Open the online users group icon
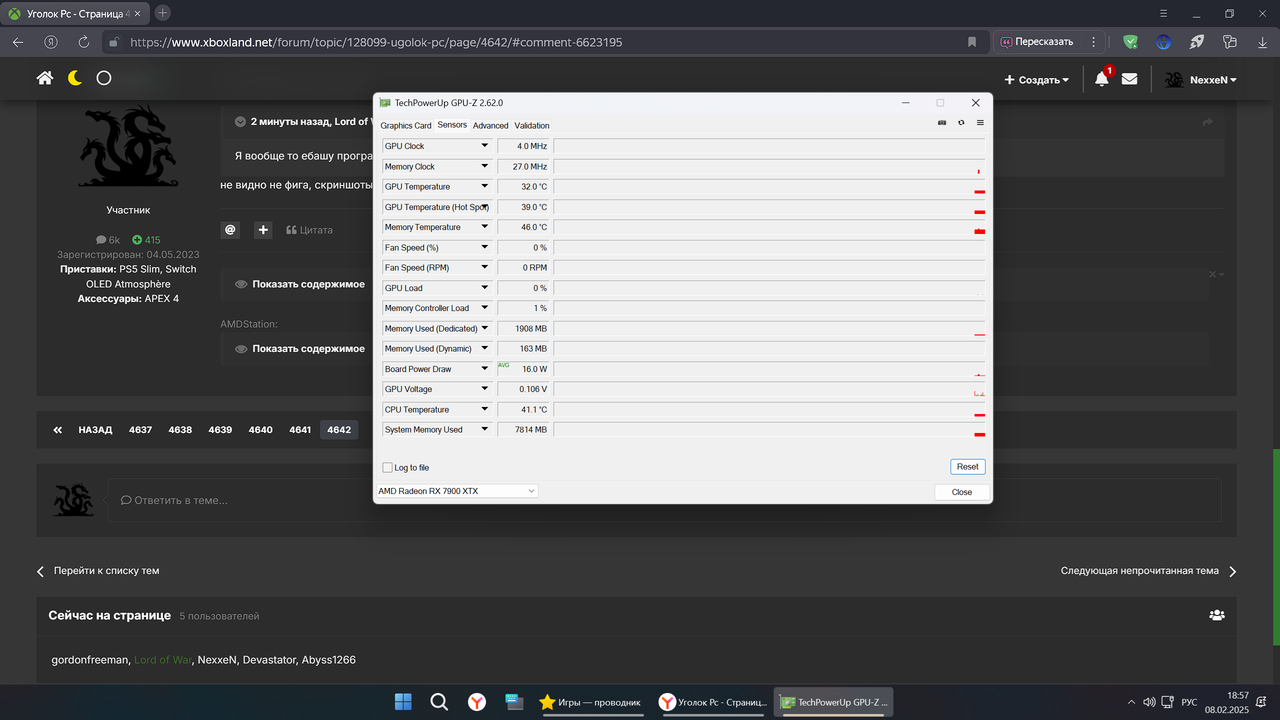Image resolution: width=1280 pixels, height=720 pixels. click(1217, 615)
